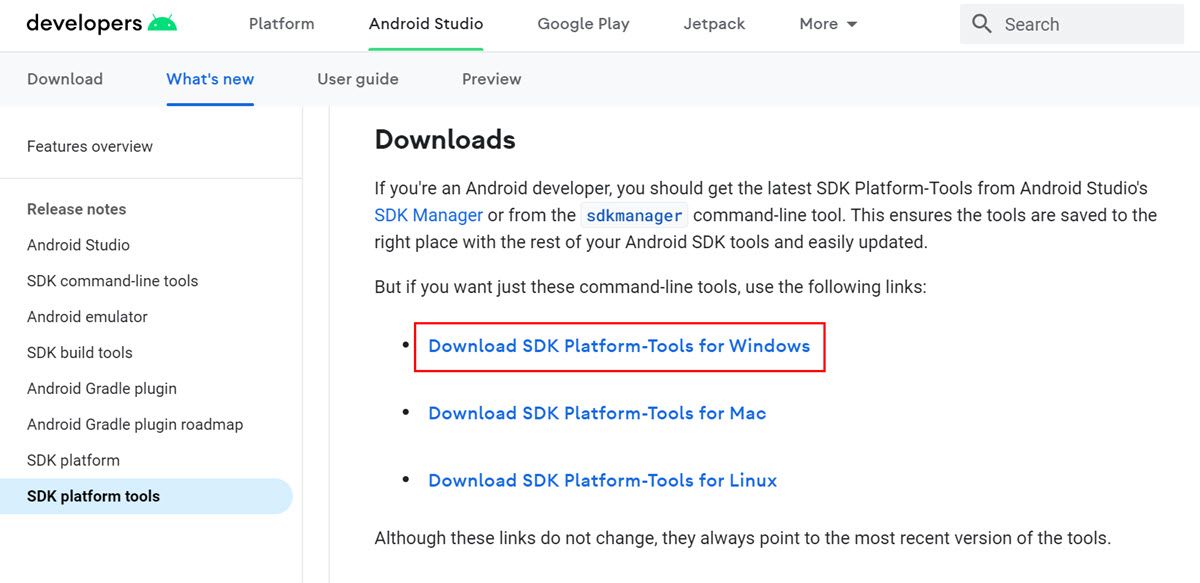Open Features overview in the sidebar

pos(90,146)
